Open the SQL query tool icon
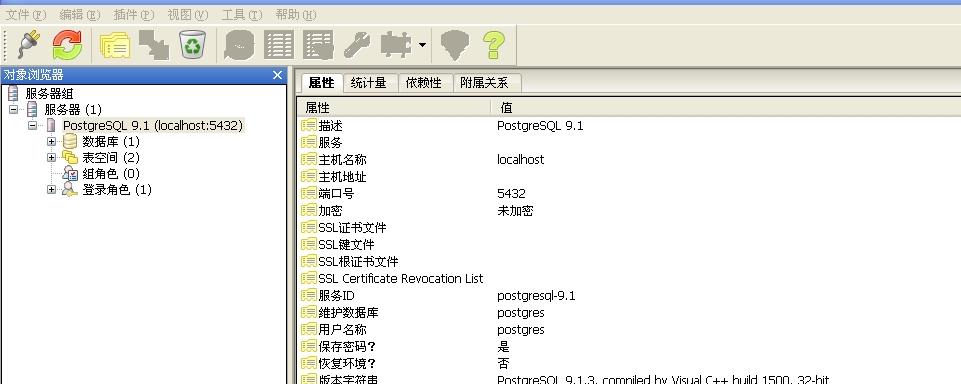Viewport: 961px width, 384px height. (240, 45)
